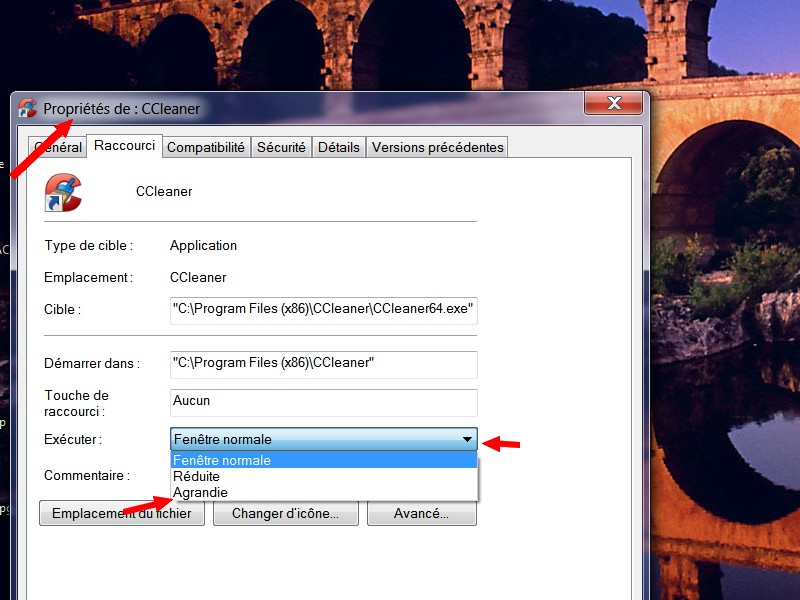800x600 pixels.
Task: Open the Détails tab
Action: point(338,147)
